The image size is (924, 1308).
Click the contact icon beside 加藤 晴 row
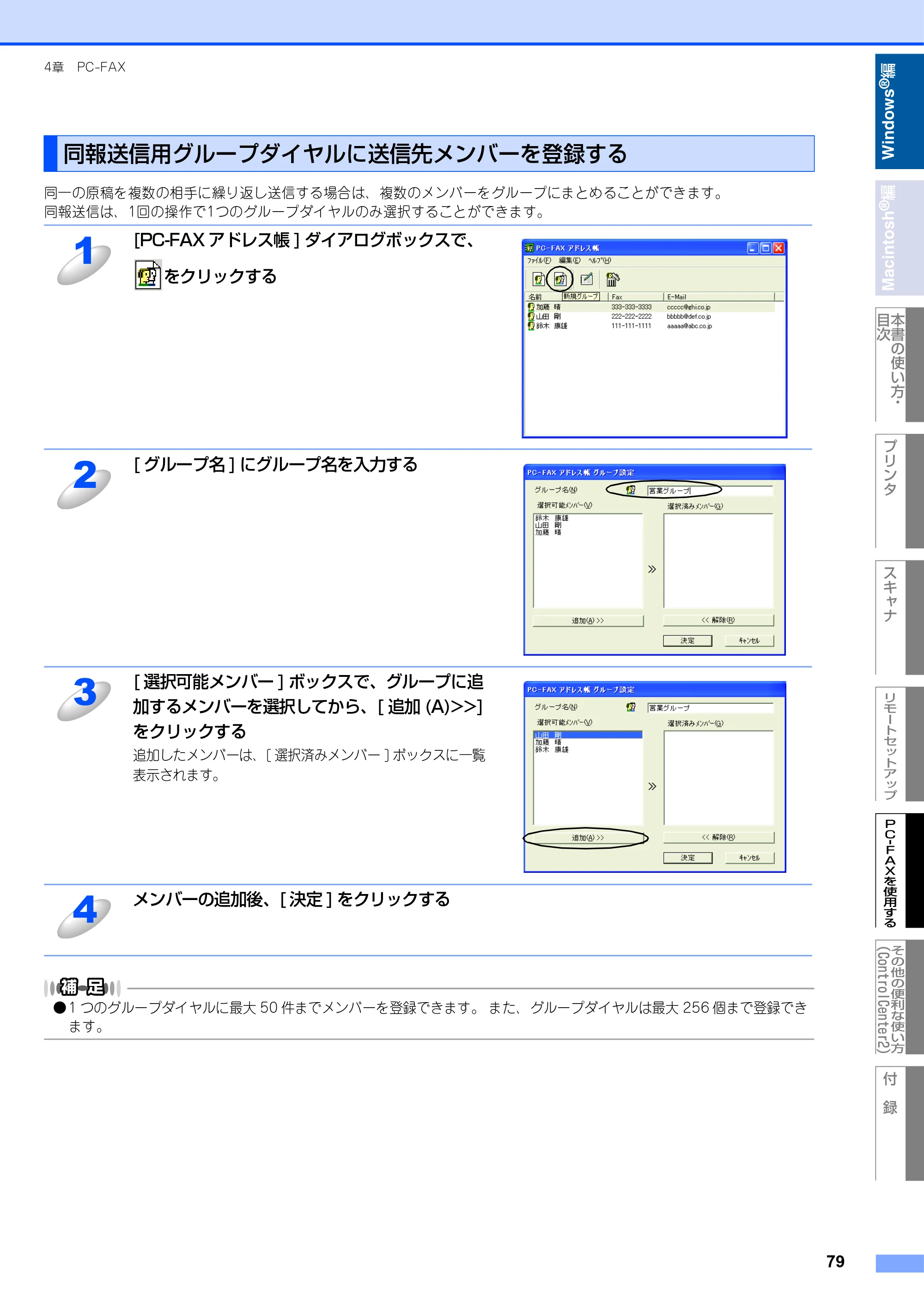[531, 307]
